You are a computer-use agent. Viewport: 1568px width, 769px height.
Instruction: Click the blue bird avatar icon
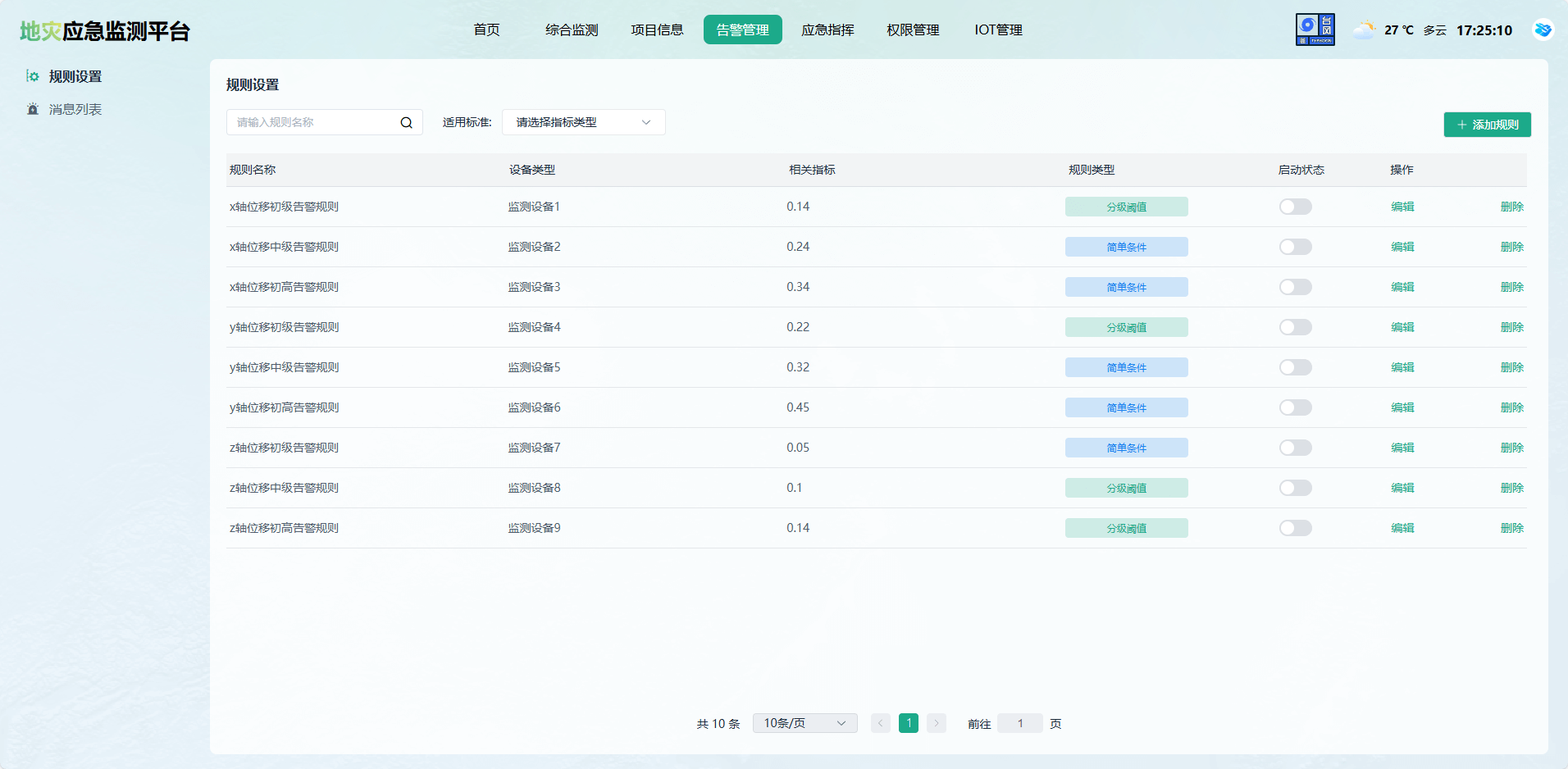(1543, 30)
